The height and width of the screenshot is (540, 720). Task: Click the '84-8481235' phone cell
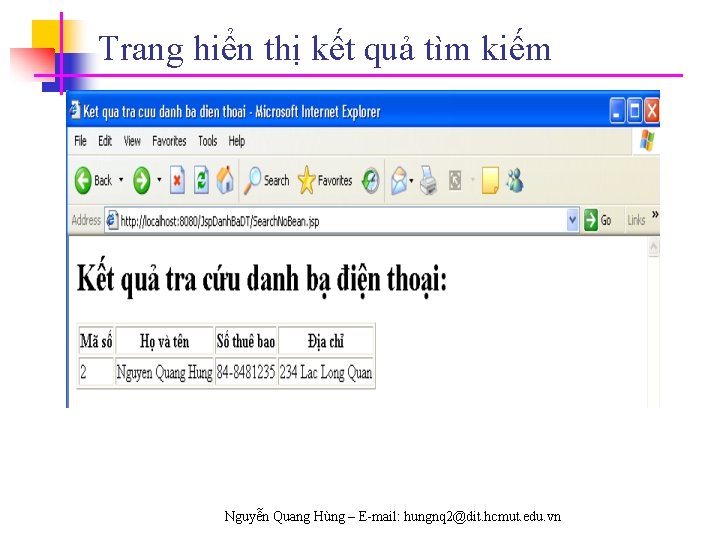point(246,371)
